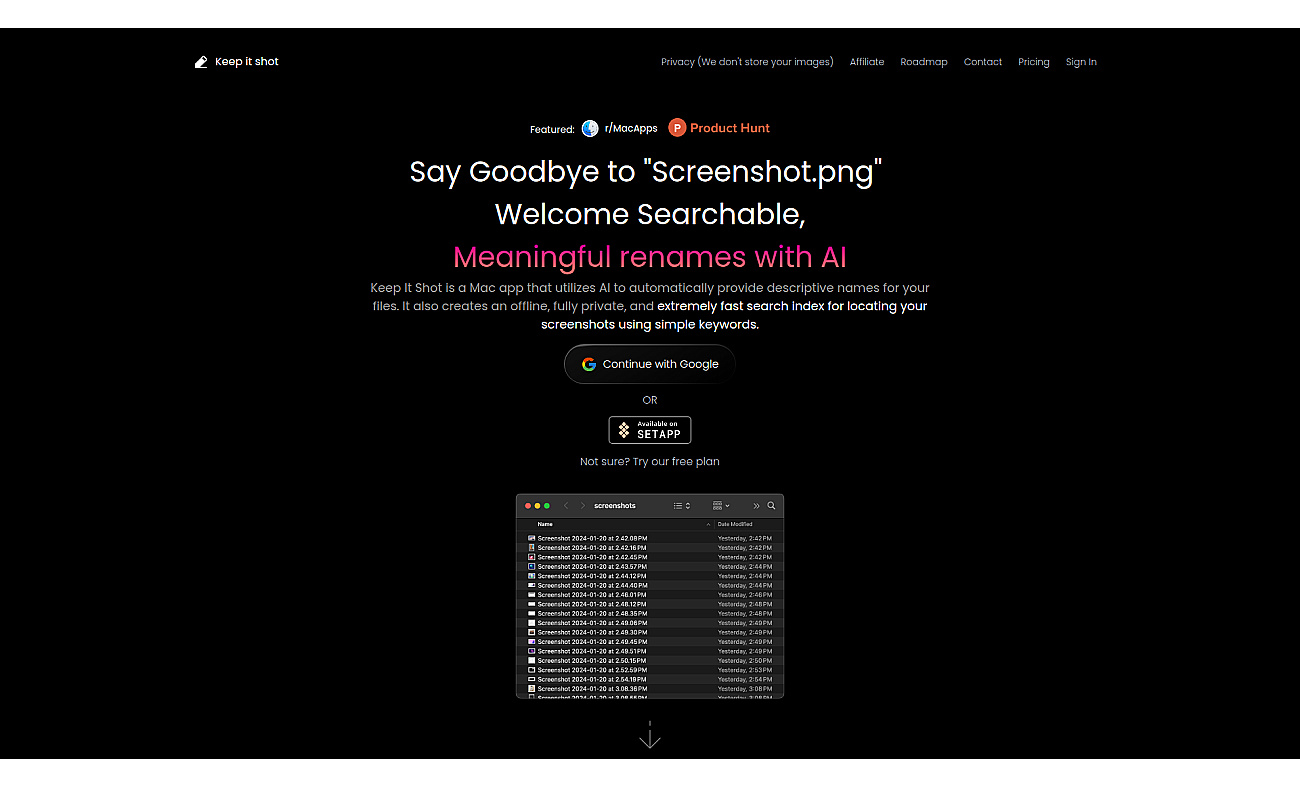Select row Screenshot 2024-01-20 at 2.46.01 PM
The width and height of the screenshot is (1300, 788).
tap(650, 595)
